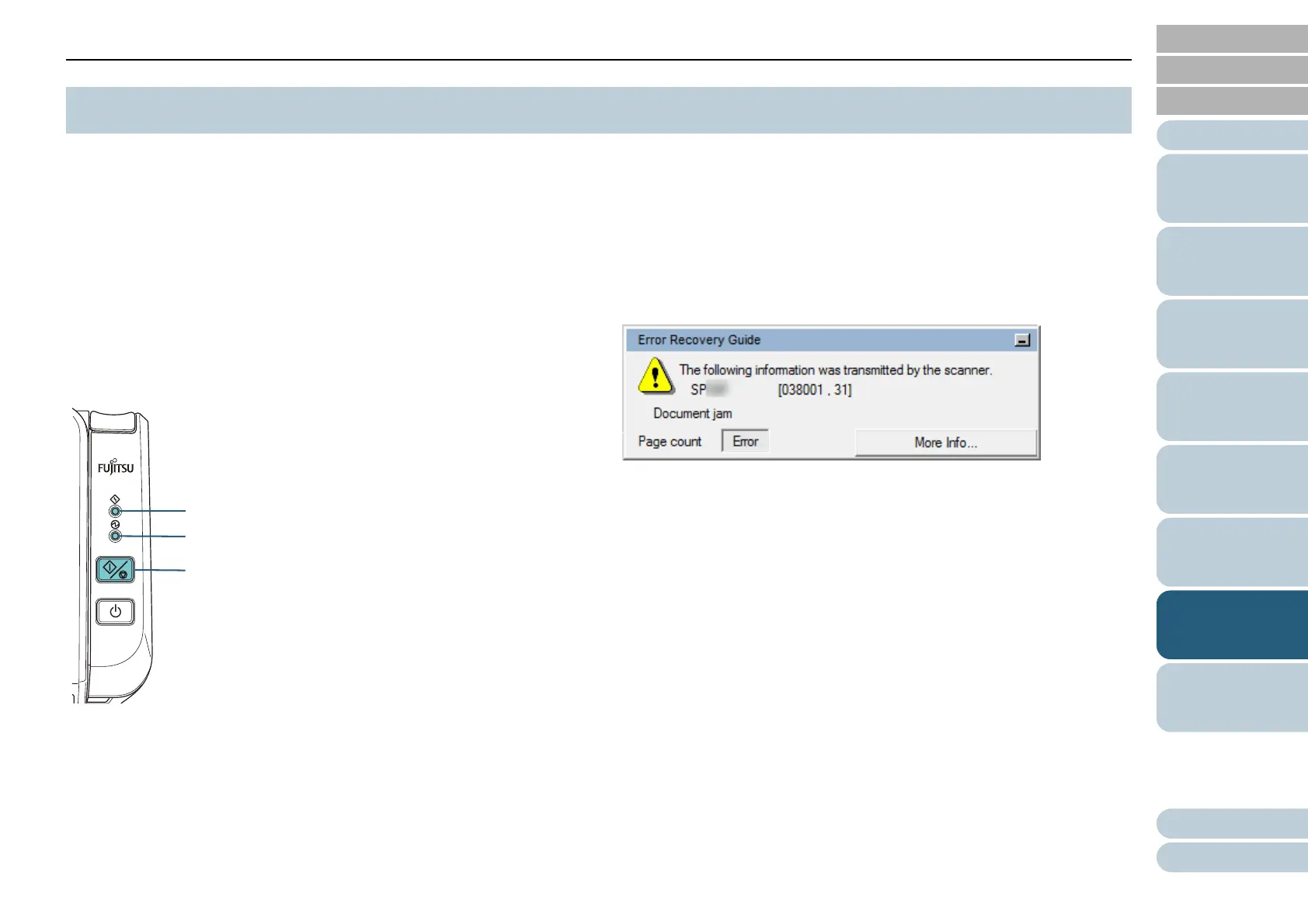Minimize the Error Recovery Guide dialog
The height and width of the screenshot is (924, 1308).
pyautogui.click(x=1022, y=340)
